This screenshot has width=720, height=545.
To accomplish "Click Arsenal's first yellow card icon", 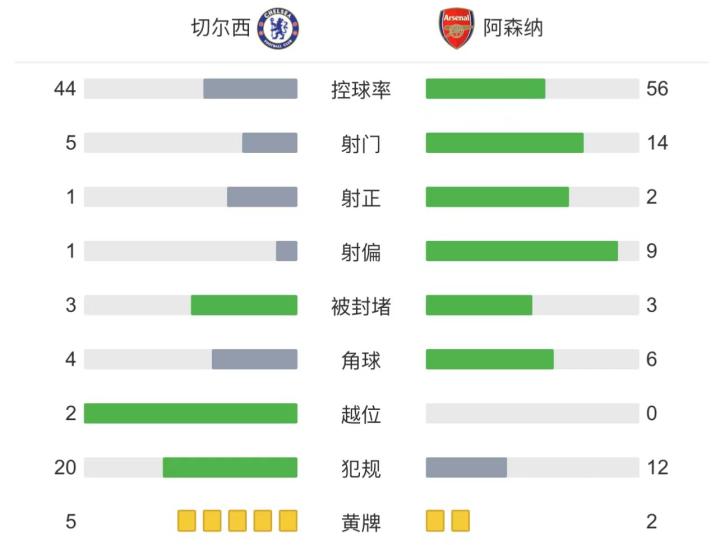I will click(435, 521).
